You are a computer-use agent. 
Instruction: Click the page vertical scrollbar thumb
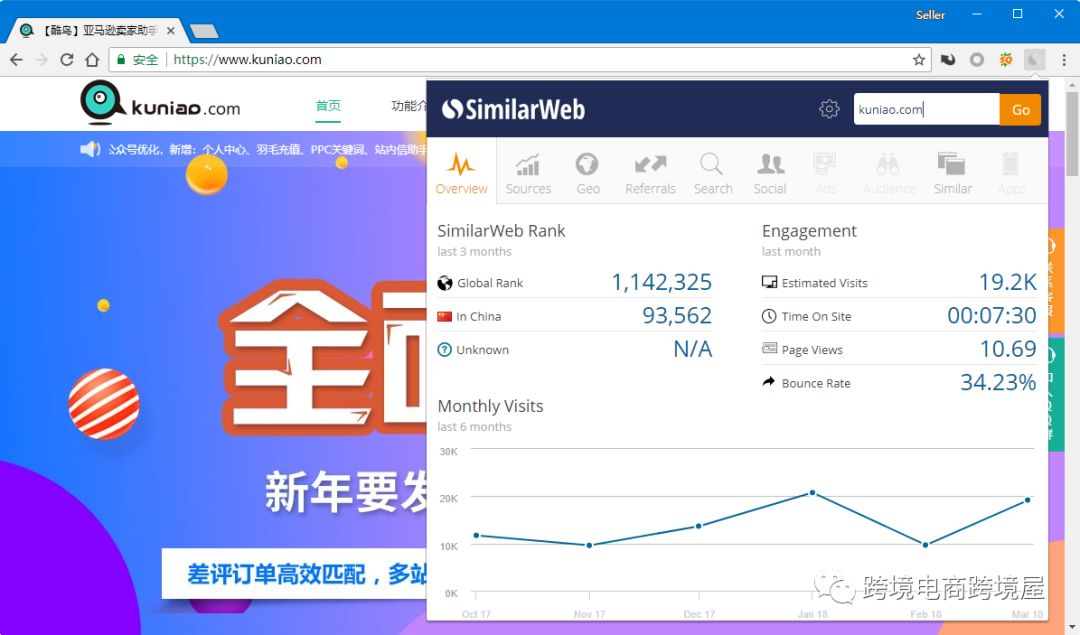click(x=1072, y=134)
